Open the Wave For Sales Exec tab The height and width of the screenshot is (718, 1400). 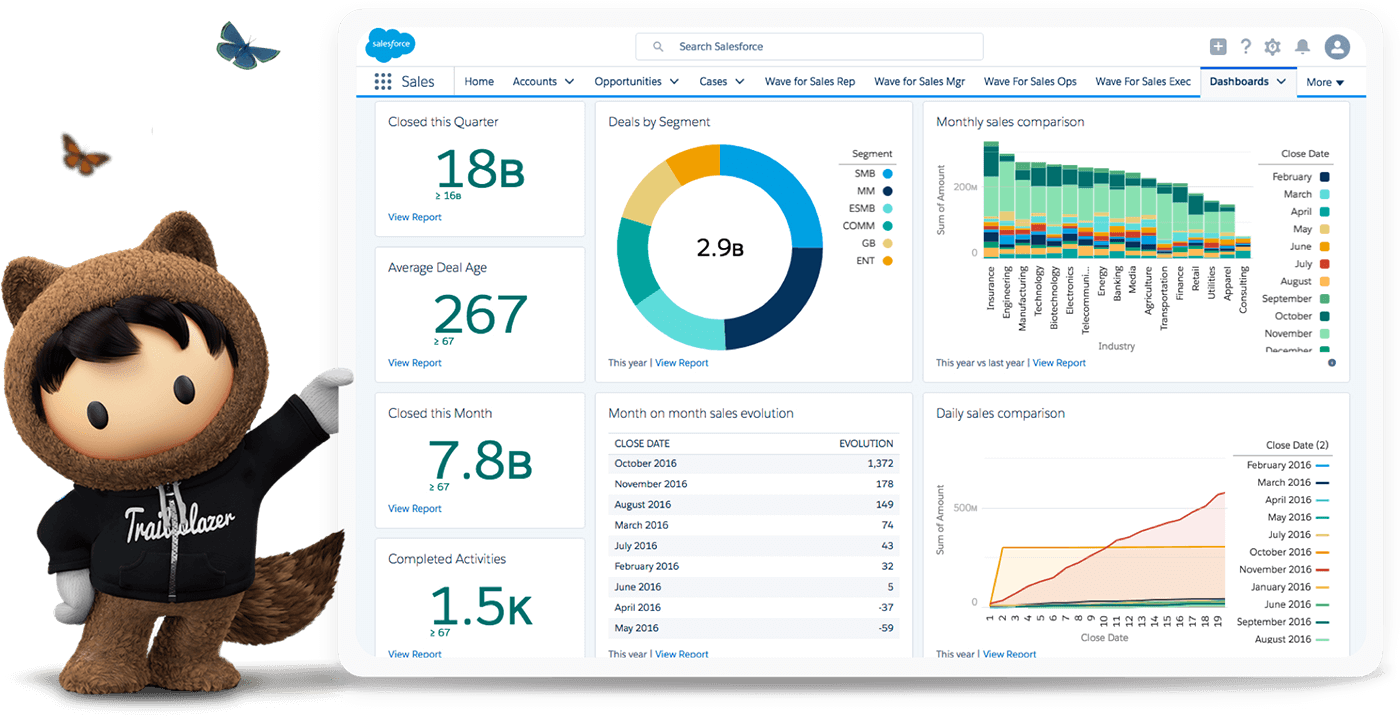click(x=1143, y=82)
